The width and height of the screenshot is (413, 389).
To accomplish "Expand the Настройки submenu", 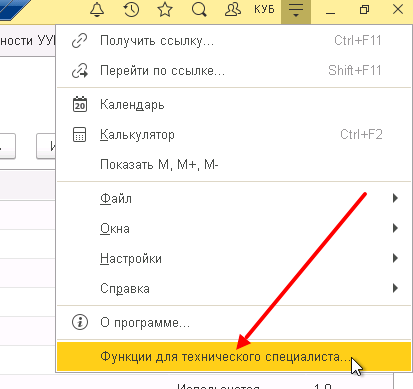I will click(234, 259).
